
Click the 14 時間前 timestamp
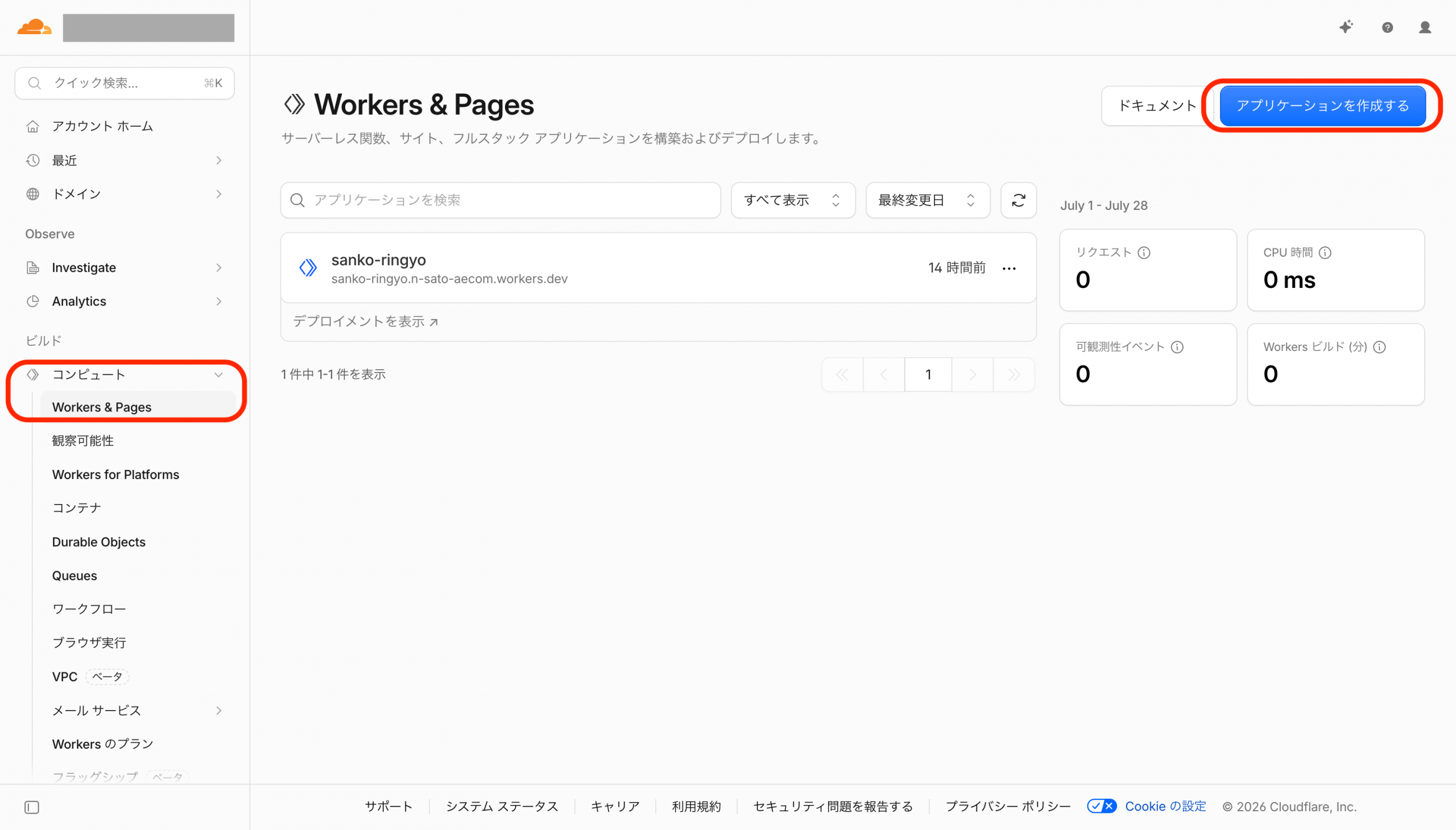click(957, 268)
